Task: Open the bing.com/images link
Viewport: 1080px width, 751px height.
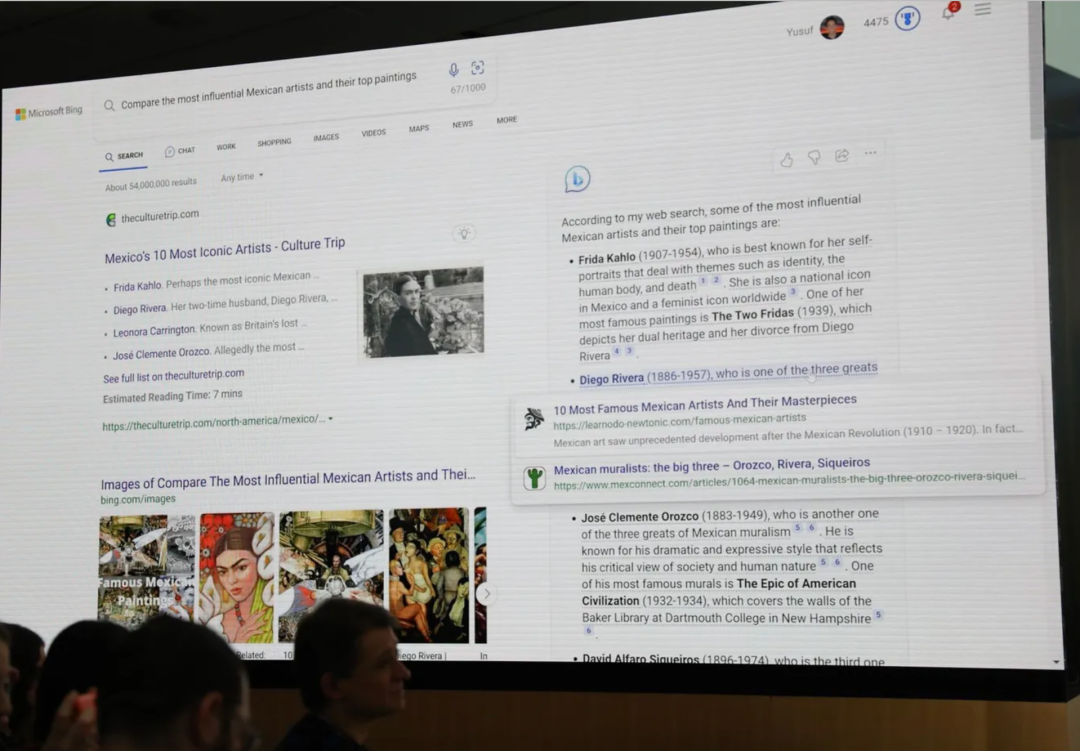Action: [138, 499]
